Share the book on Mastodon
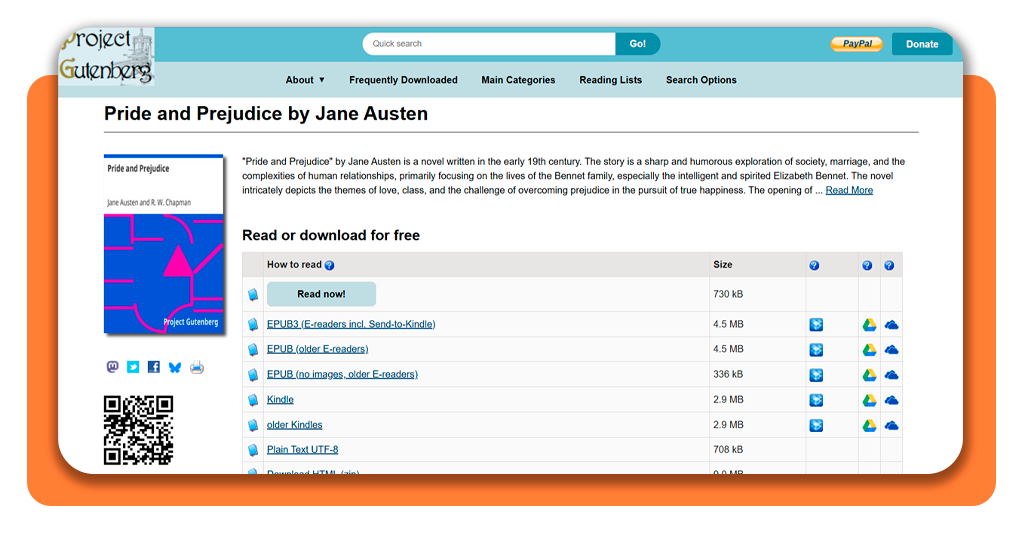This screenshot has width=1024, height=536. pyautogui.click(x=112, y=367)
